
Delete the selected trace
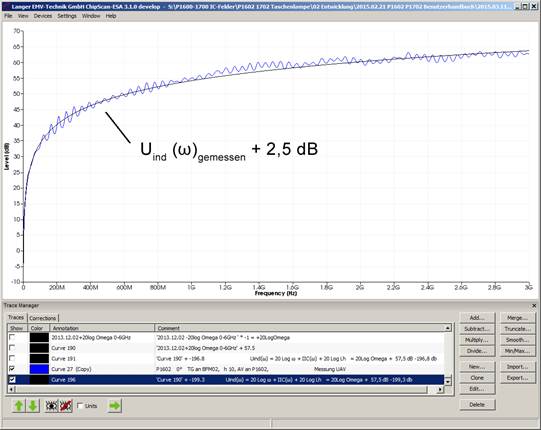pos(477,404)
